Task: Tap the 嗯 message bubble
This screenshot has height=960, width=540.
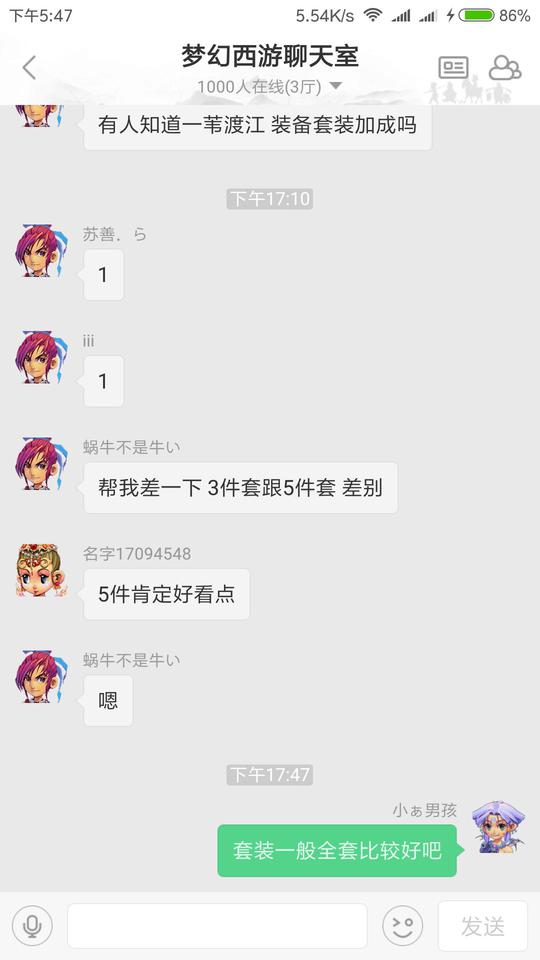Action: tap(108, 701)
